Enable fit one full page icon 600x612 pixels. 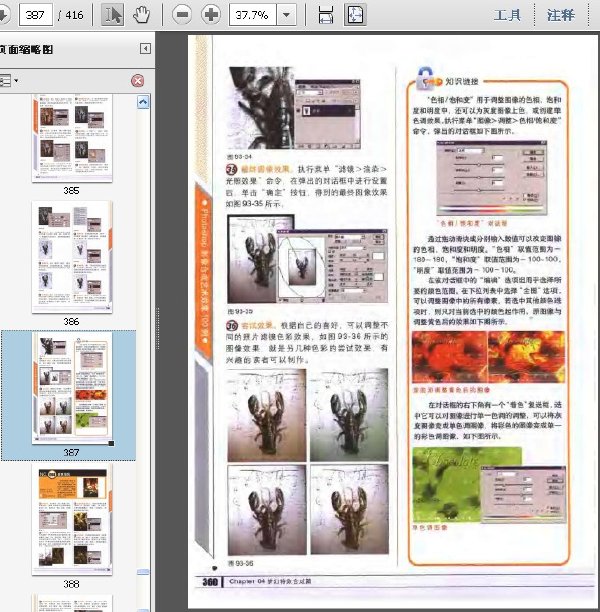pyautogui.click(x=355, y=15)
